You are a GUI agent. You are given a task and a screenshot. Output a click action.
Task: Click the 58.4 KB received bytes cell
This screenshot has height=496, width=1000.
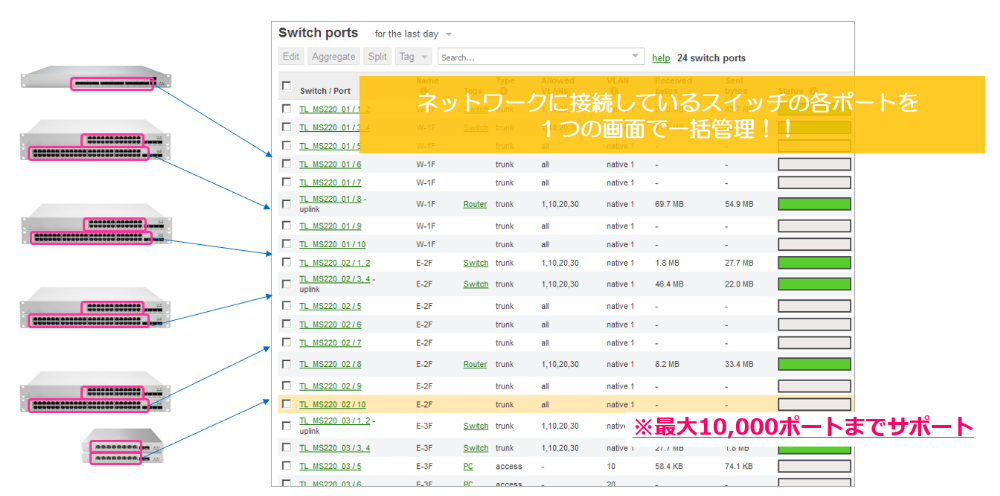click(x=669, y=467)
